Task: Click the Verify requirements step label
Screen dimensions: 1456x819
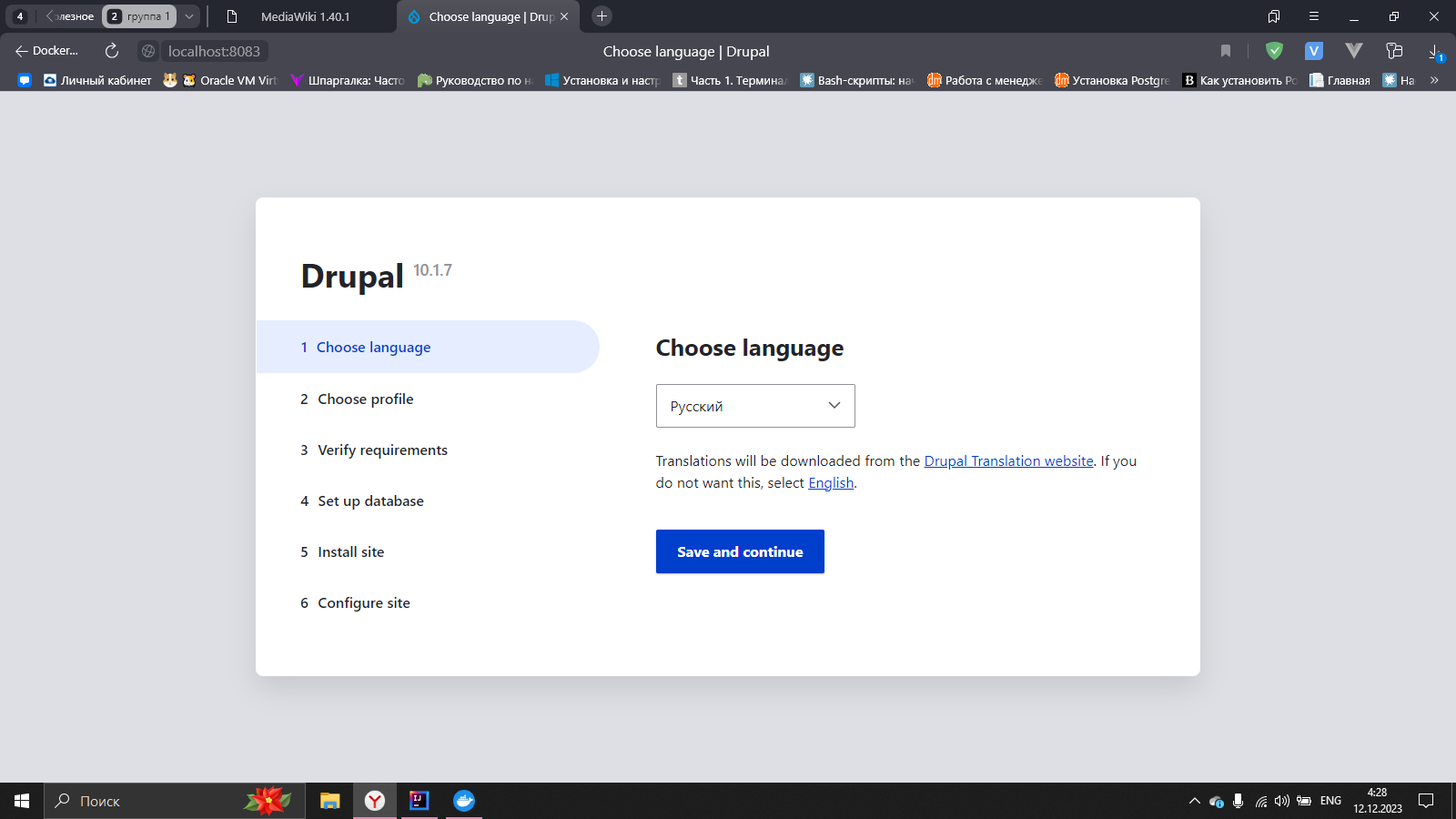Action: 382,450
